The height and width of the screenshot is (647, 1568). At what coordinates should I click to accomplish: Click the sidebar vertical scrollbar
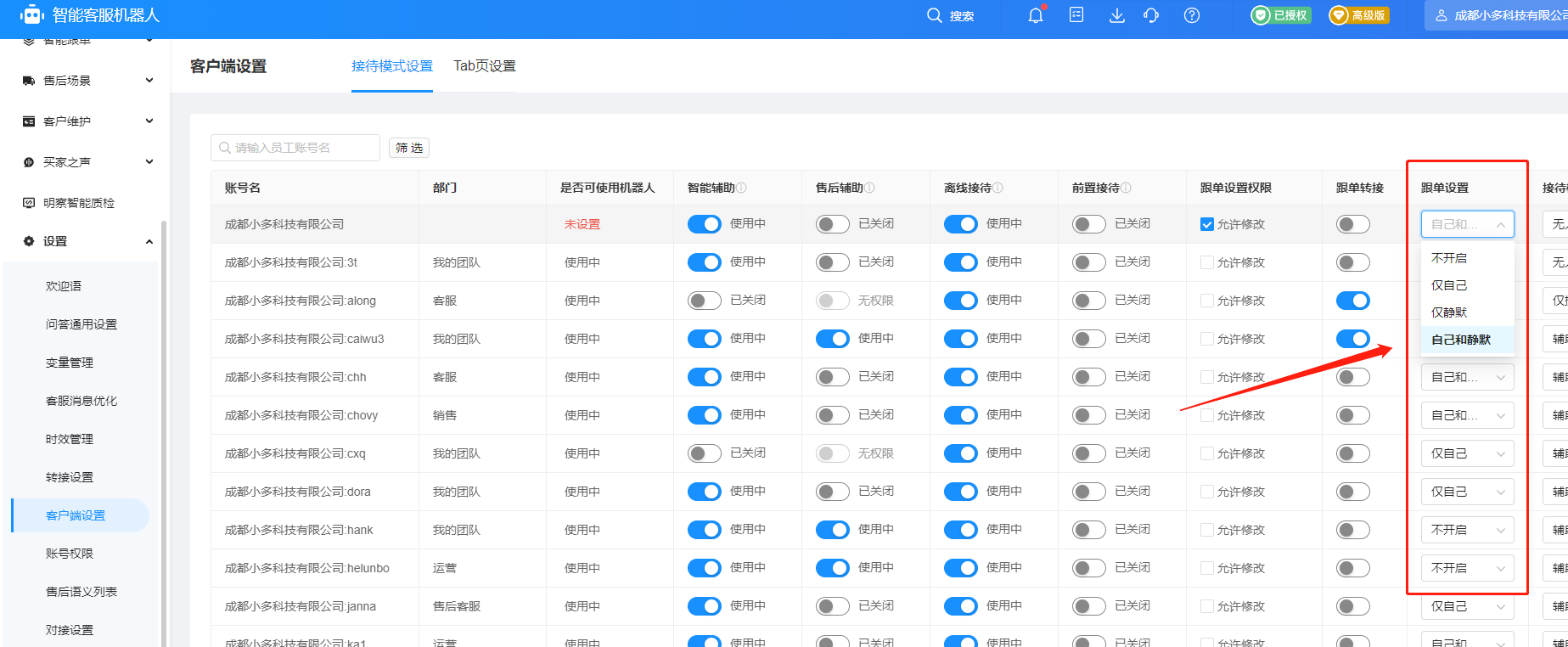coord(163,433)
